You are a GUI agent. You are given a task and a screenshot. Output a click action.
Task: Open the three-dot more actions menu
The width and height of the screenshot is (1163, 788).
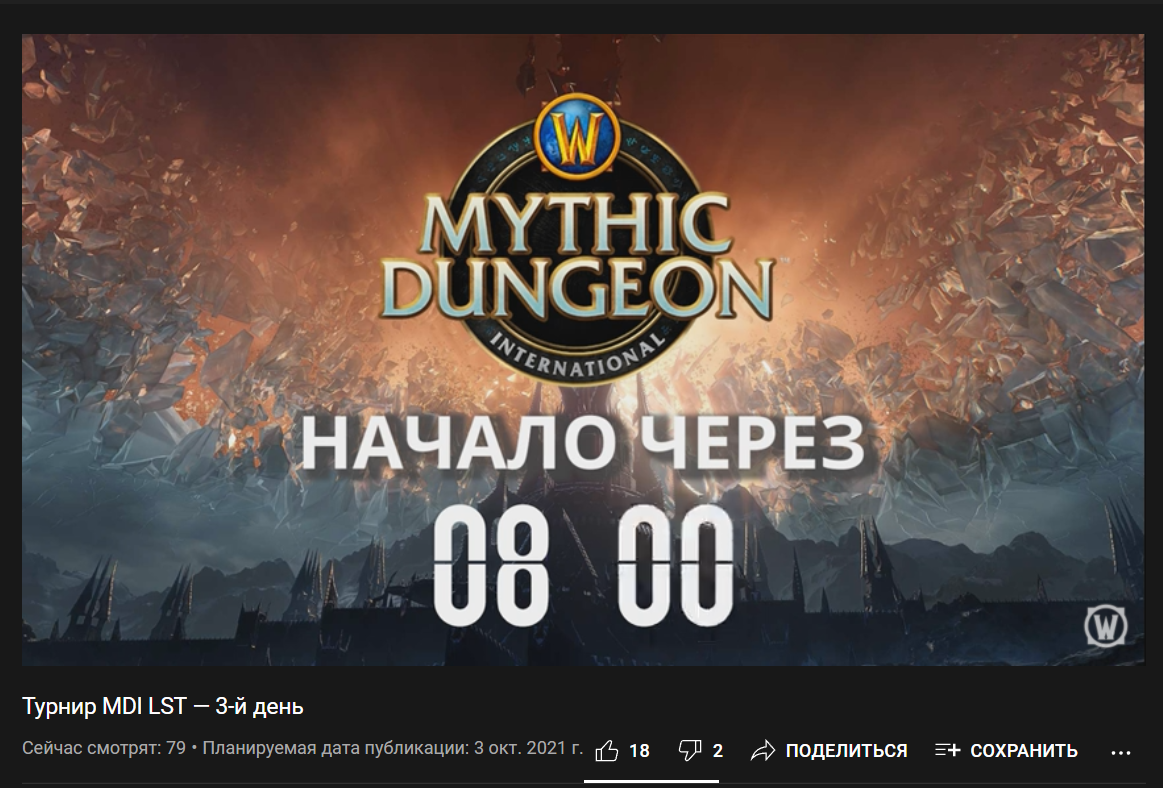tap(1121, 752)
